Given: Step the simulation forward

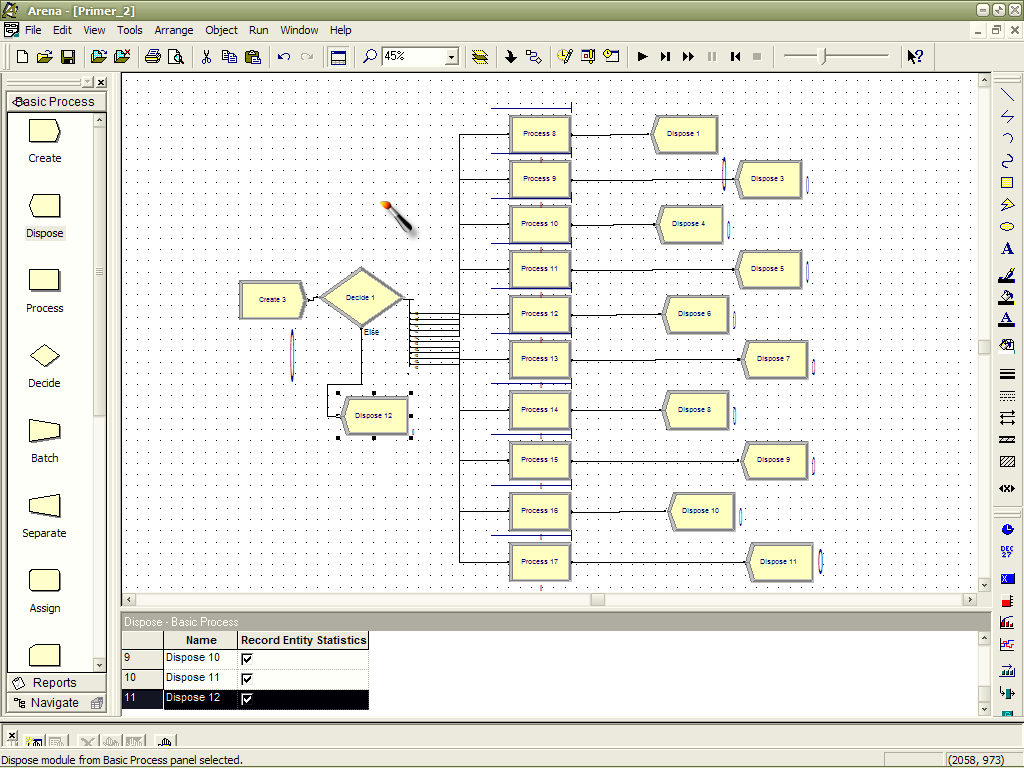Looking at the screenshot, I should point(665,57).
